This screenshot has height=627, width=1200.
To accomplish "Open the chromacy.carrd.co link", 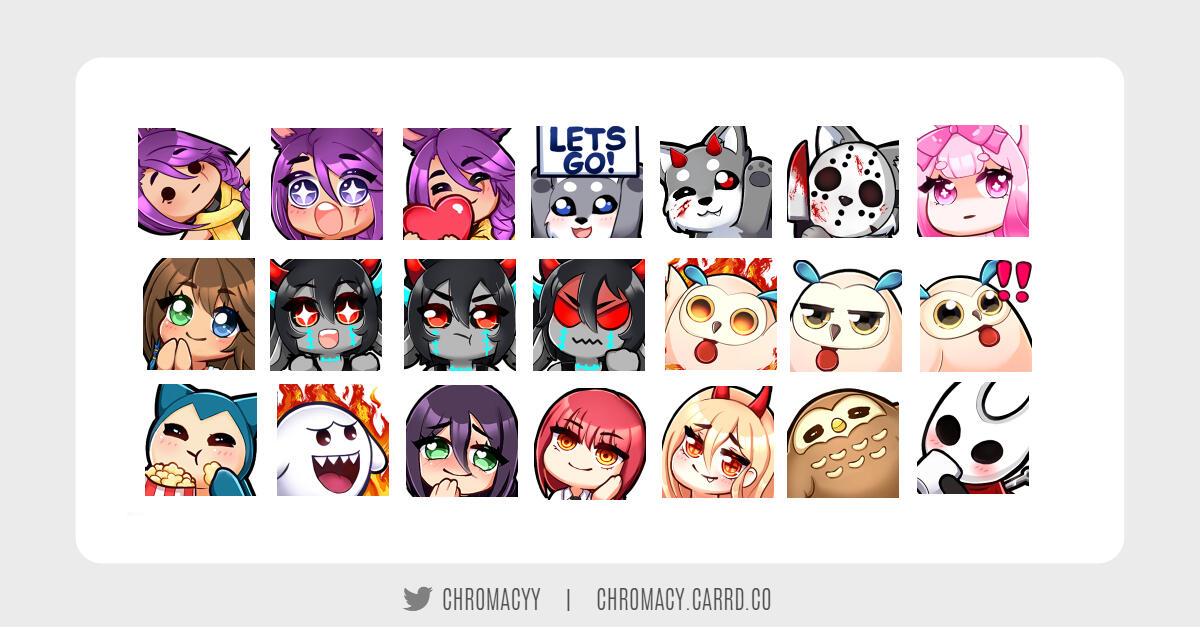I will pyautogui.click(x=684, y=600).
